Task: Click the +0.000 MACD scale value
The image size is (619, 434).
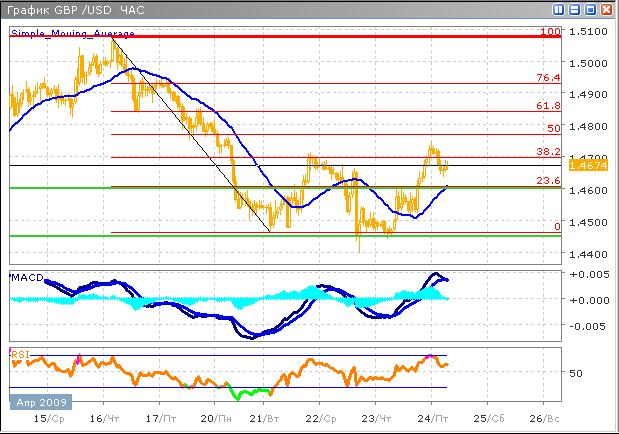Action: [x=589, y=300]
